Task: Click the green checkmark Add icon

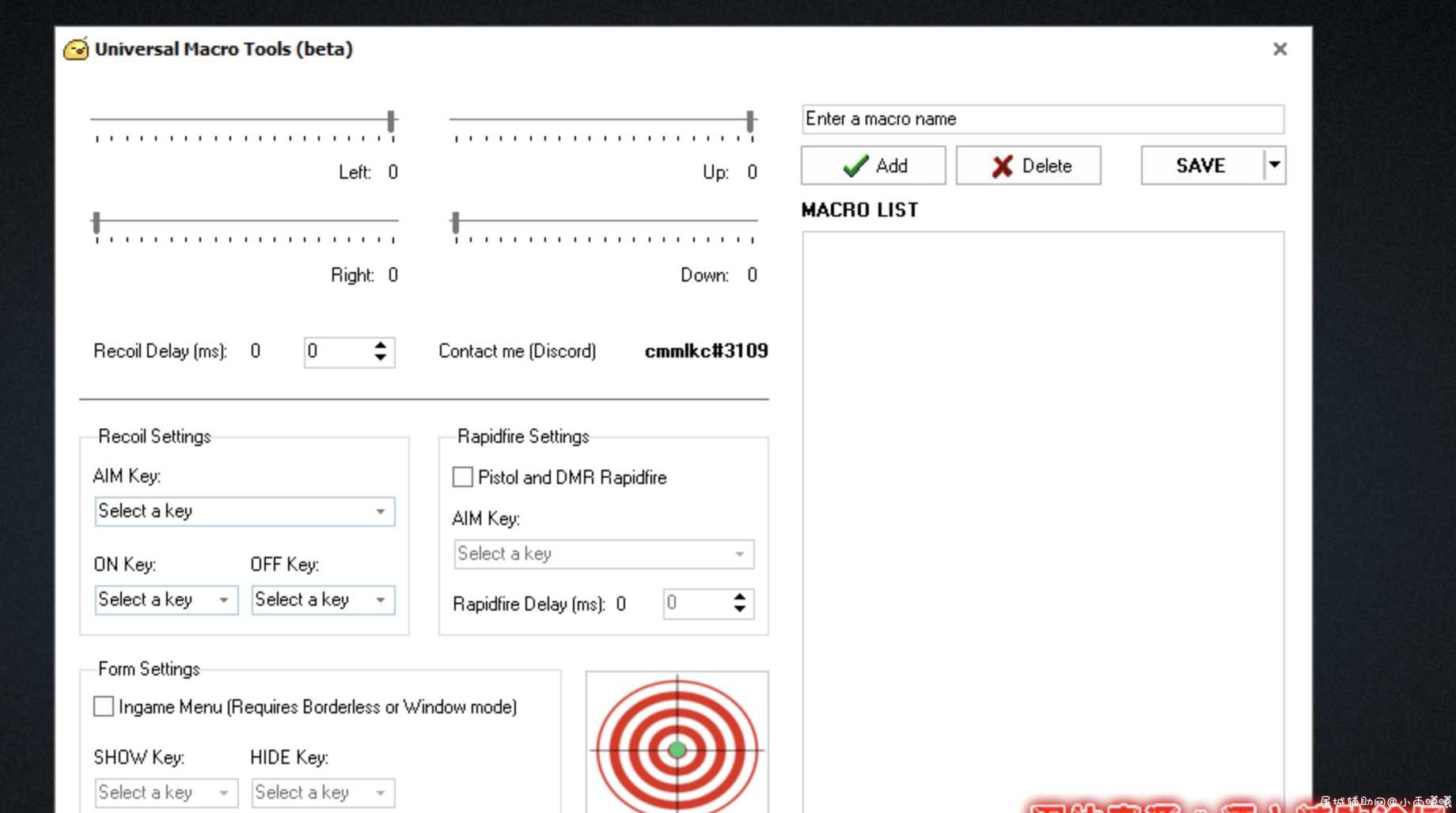Action: click(855, 166)
